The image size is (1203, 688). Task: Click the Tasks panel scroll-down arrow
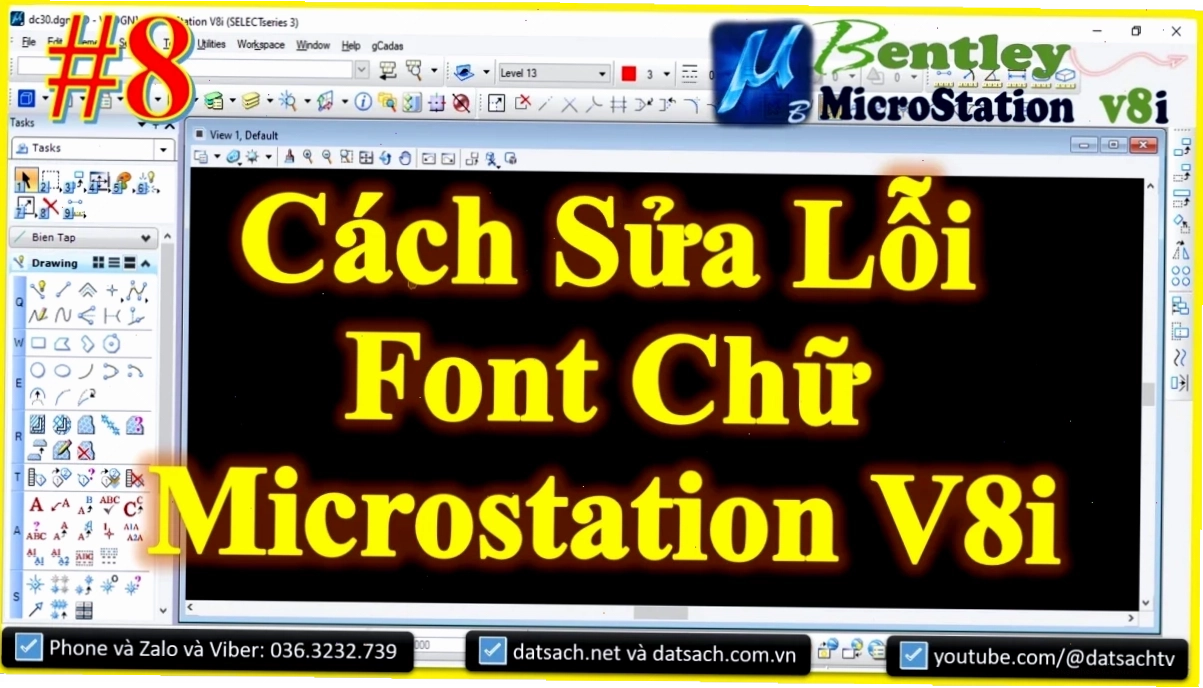165,610
